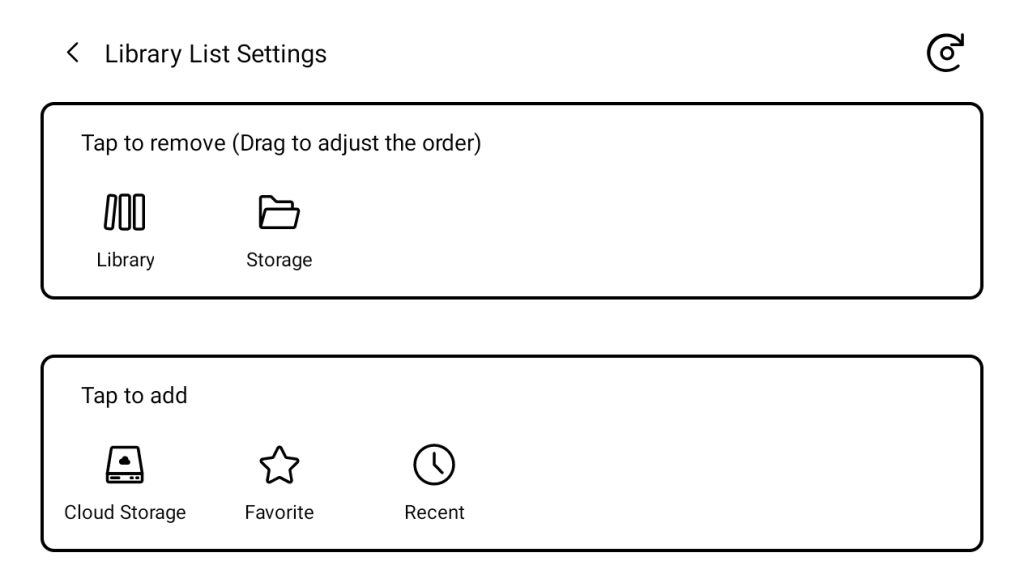Select the Cloud Storage text label
Image resolution: width=1024 pixels, height=578 pixels.
[125, 513]
